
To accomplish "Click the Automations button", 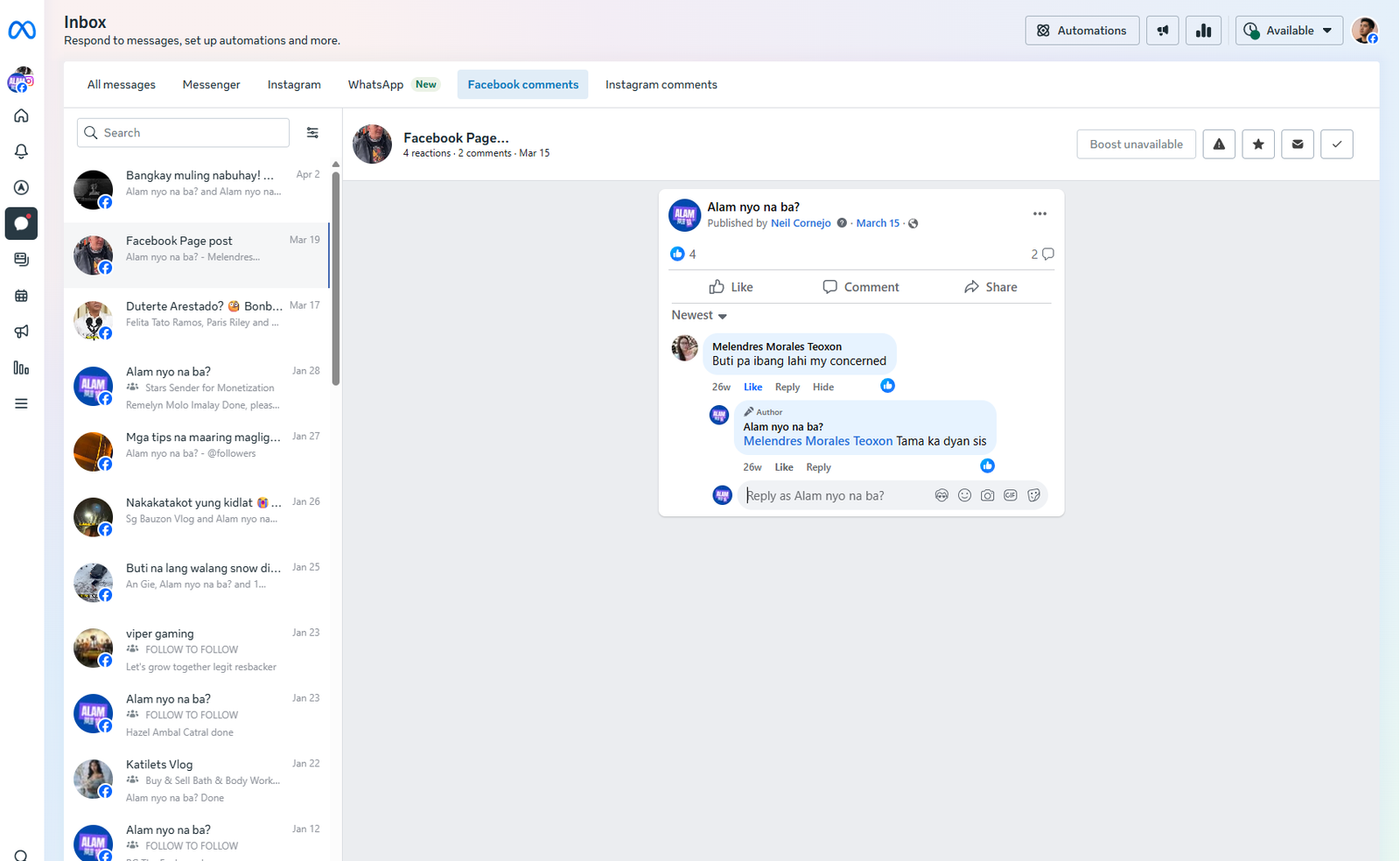I will pyautogui.click(x=1081, y=31).
